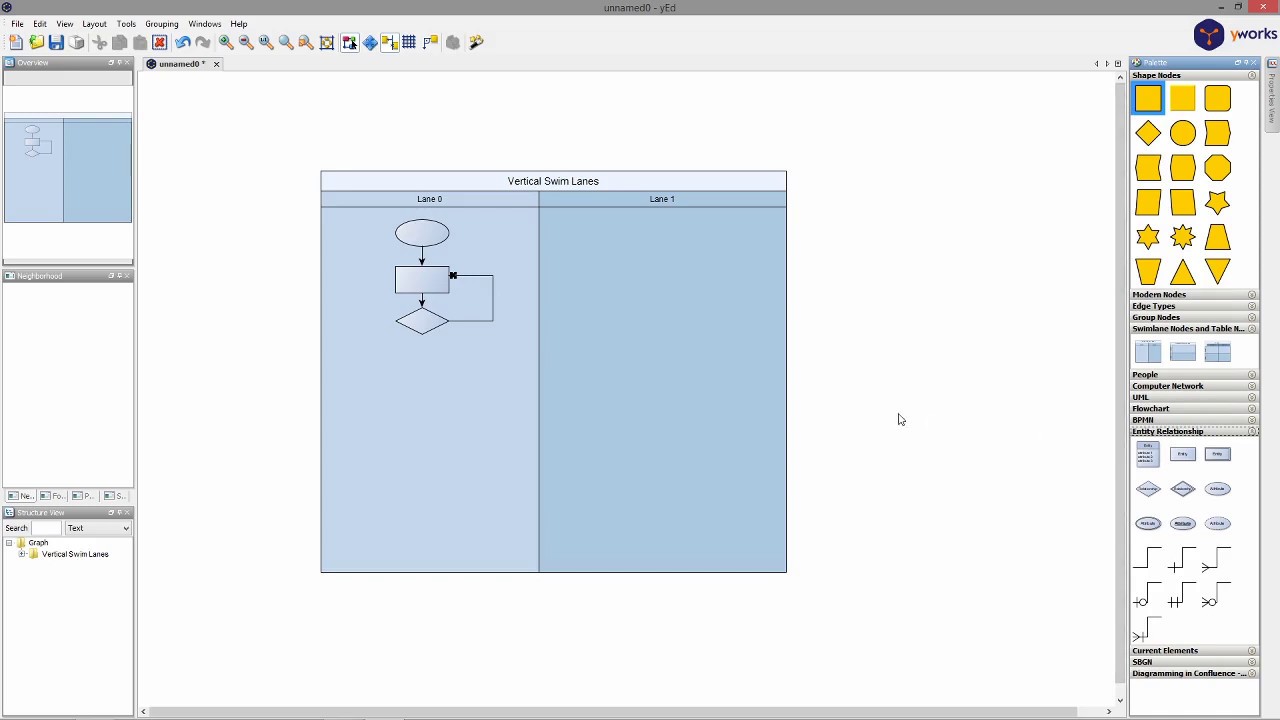Click the Zoom In magnifier icon
The image size is (1280, 720).
pyautogui.click(x=226, y=42)
